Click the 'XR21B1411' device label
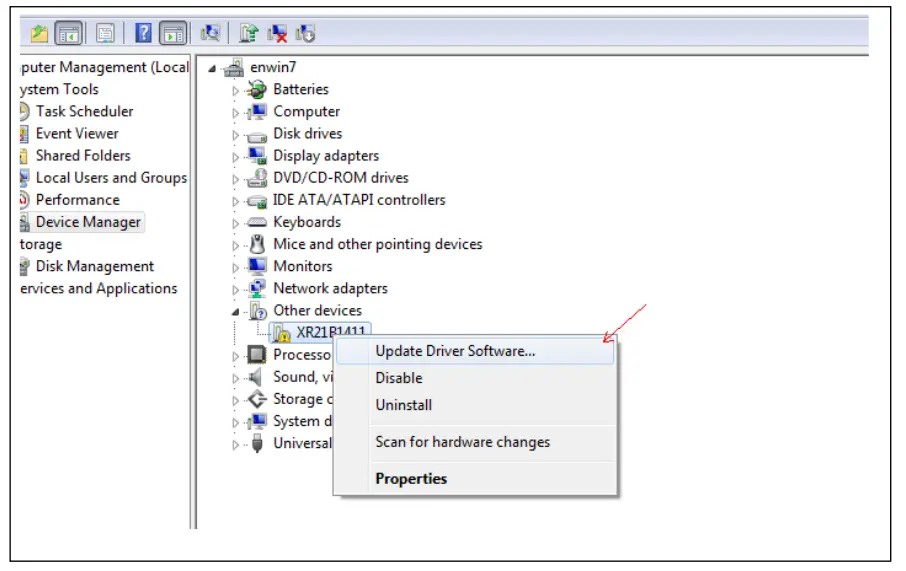 [331, 332]
